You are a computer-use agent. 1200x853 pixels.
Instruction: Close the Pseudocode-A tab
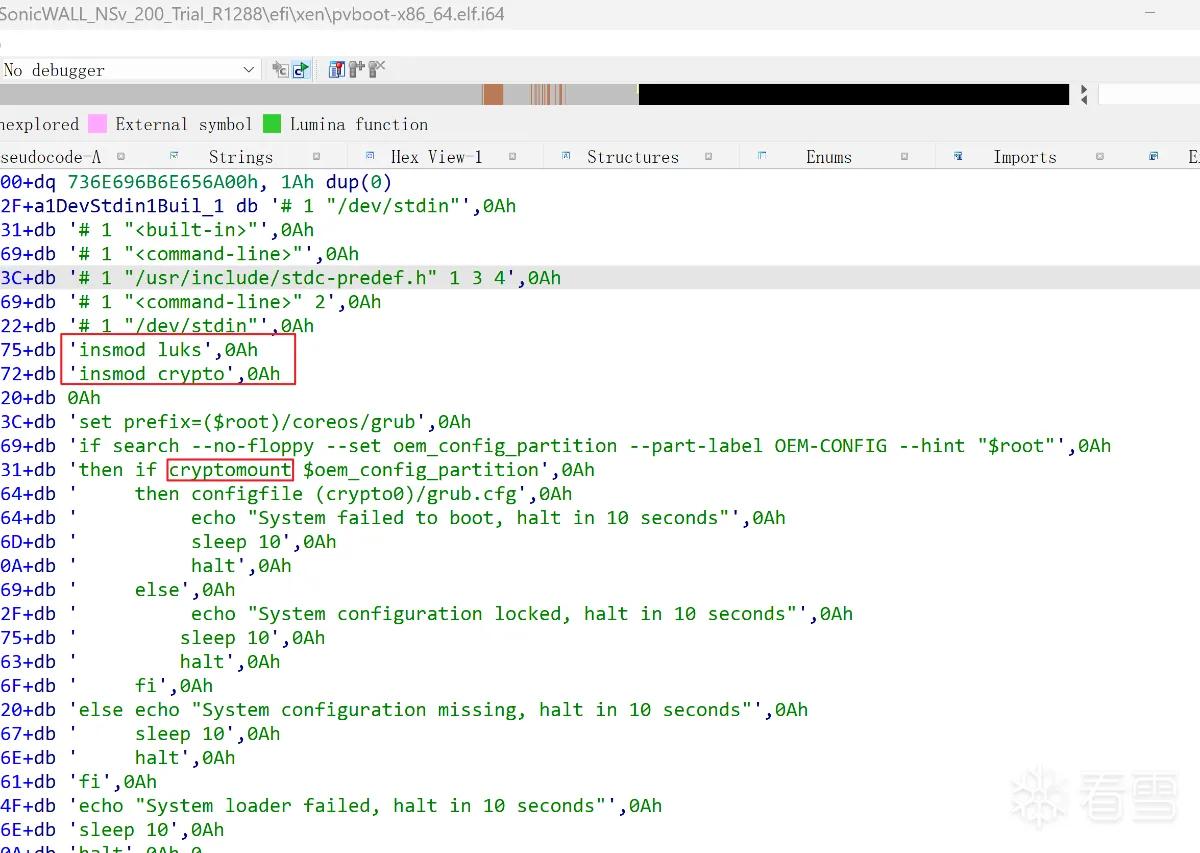click(120, 157)
